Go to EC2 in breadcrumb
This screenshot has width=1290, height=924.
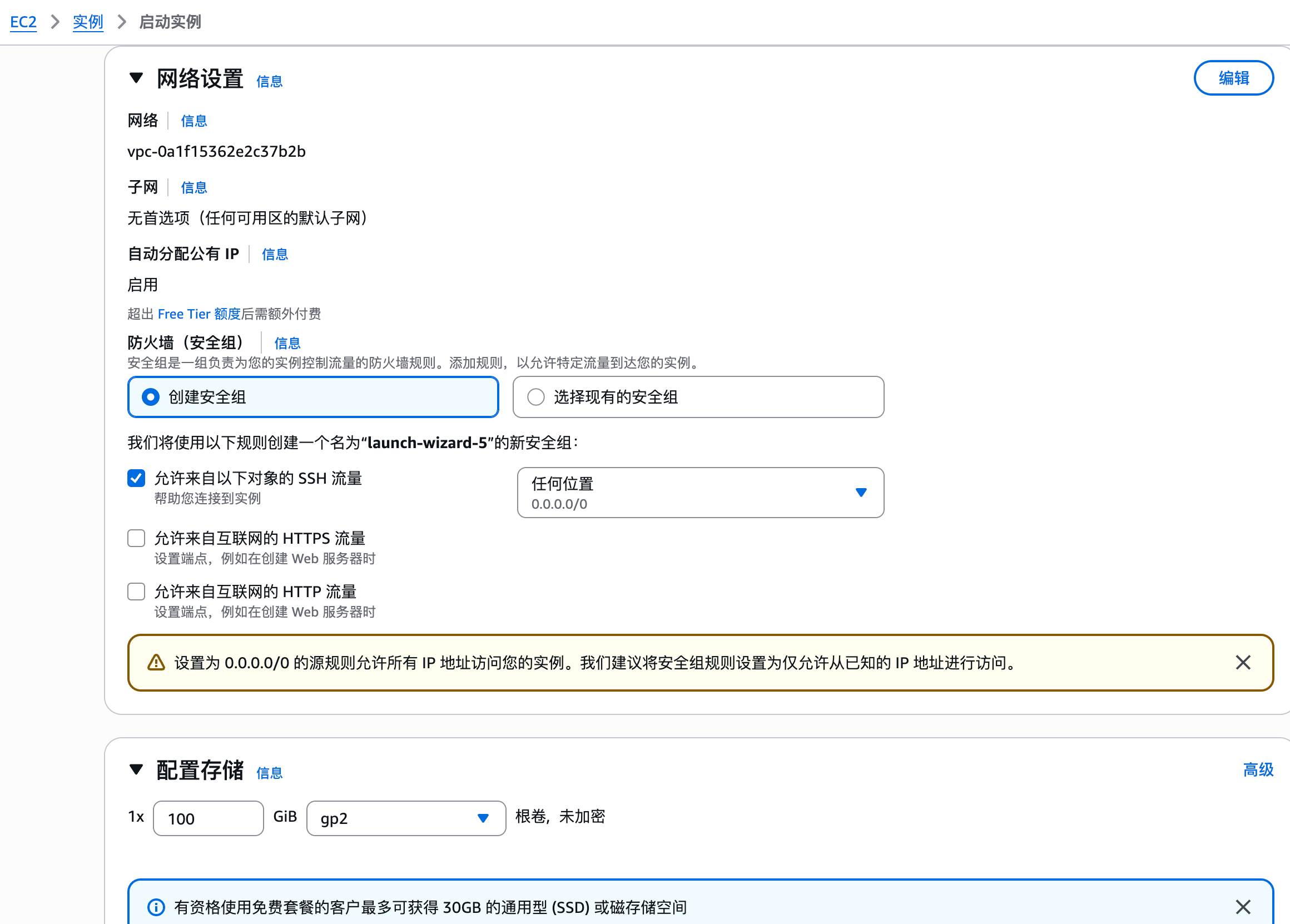click(x=23, y=22)
